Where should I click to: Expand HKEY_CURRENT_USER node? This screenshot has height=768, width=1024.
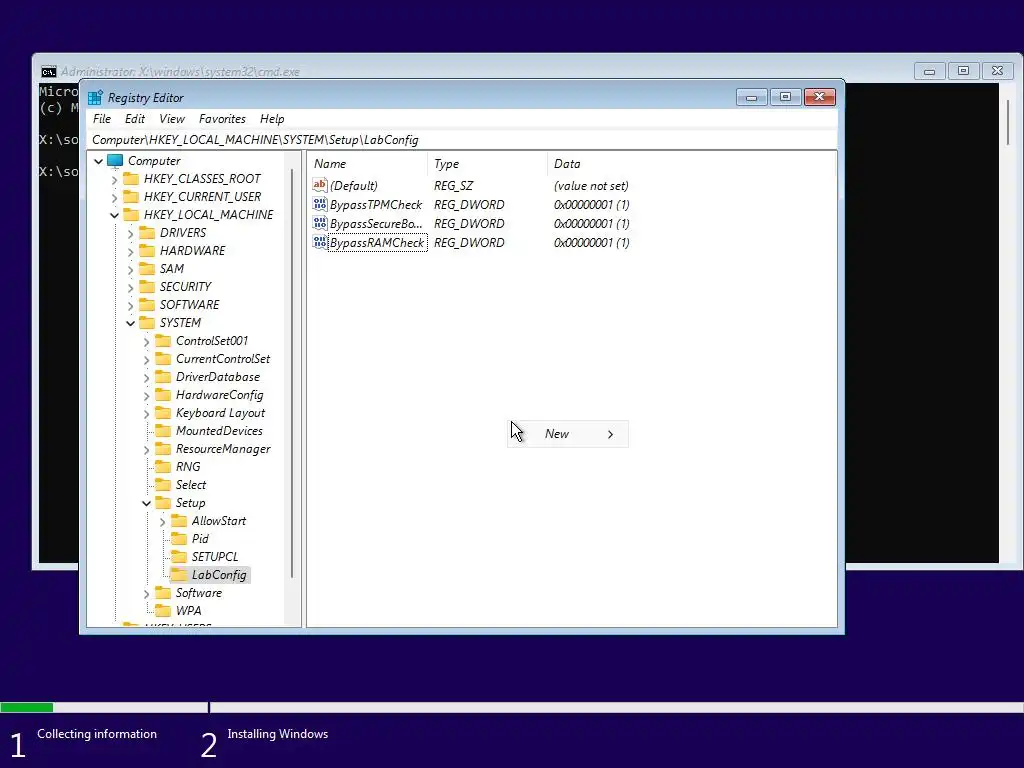tap(115, 197)
